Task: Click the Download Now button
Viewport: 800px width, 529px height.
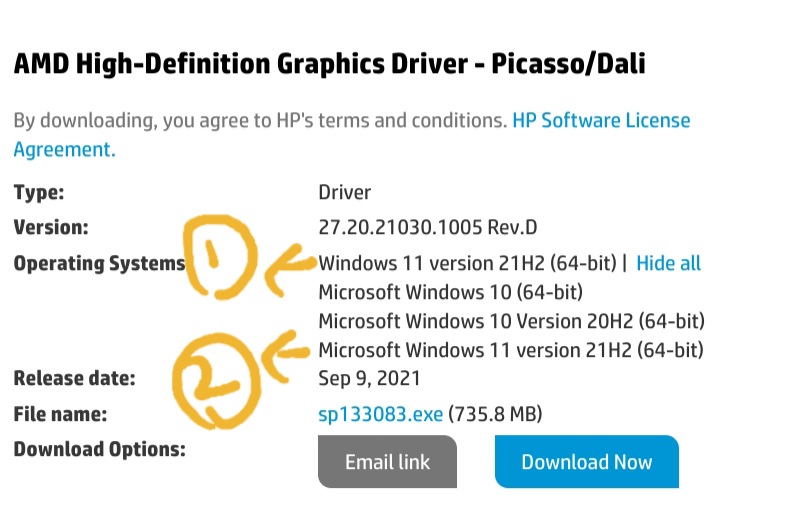Action: pyautogui.click(x=586, y=462)
